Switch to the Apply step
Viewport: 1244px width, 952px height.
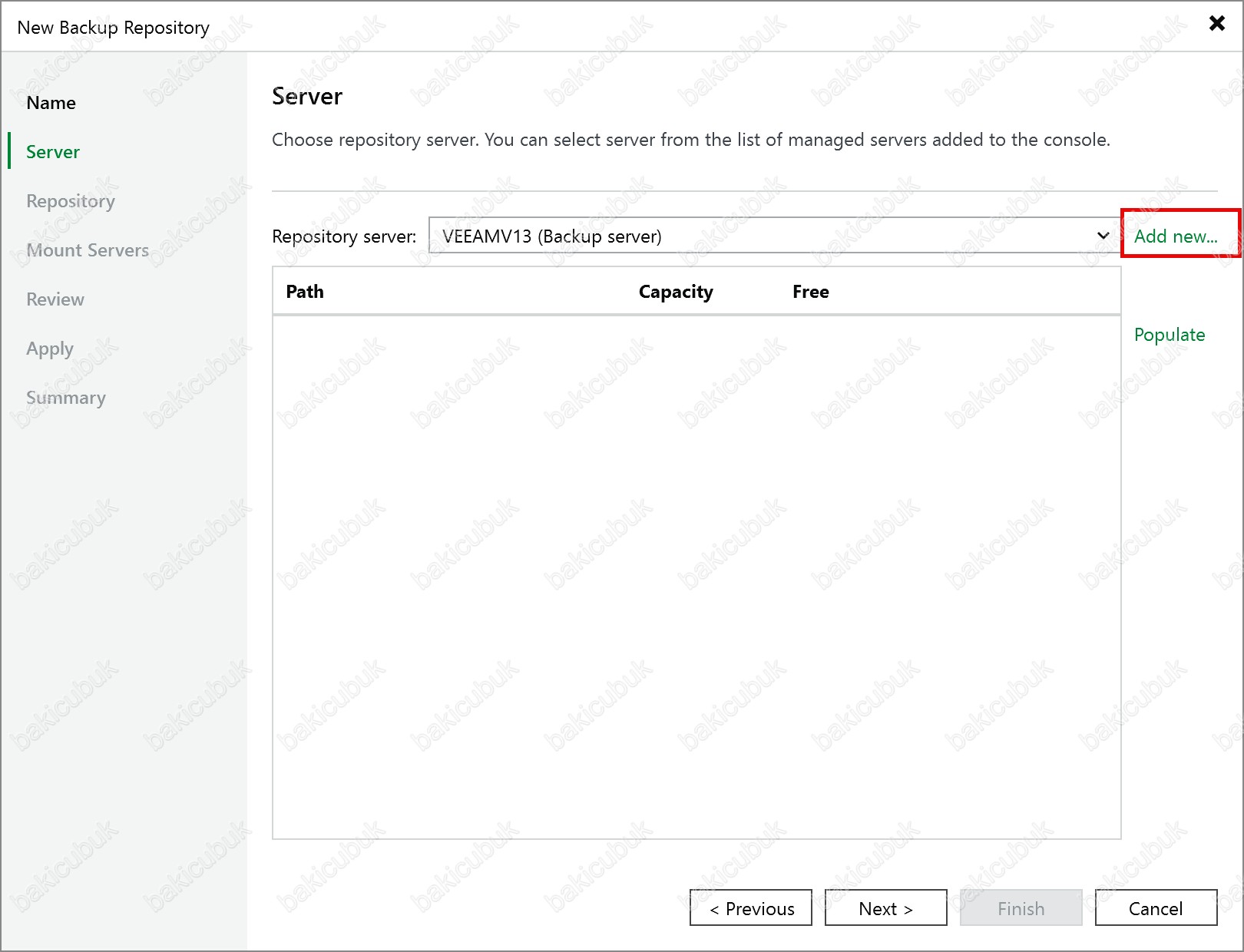click(x=49, y=349)
